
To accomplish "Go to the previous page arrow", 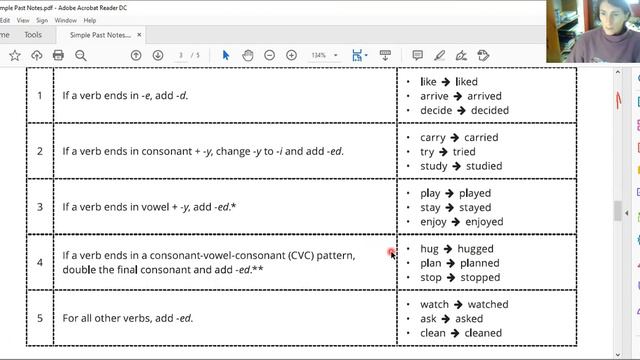I will pyautogui.click(x=136, y=55).
